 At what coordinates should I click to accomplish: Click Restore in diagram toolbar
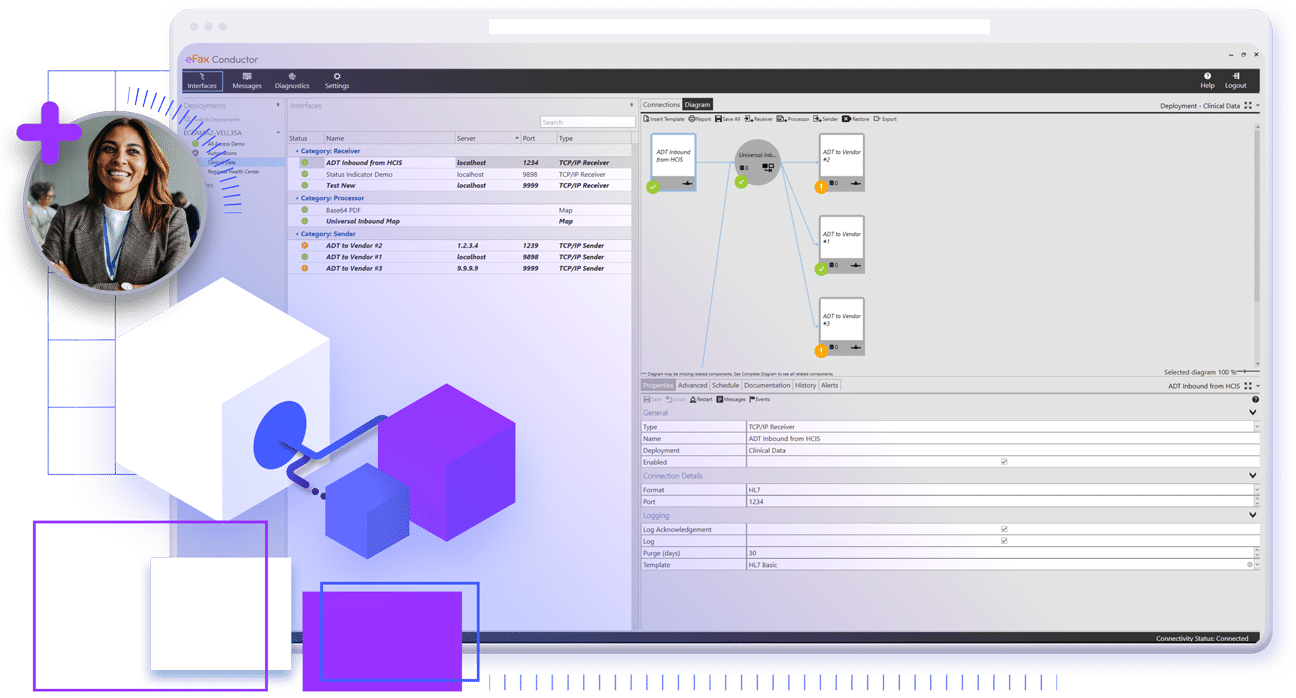(856, 119)
